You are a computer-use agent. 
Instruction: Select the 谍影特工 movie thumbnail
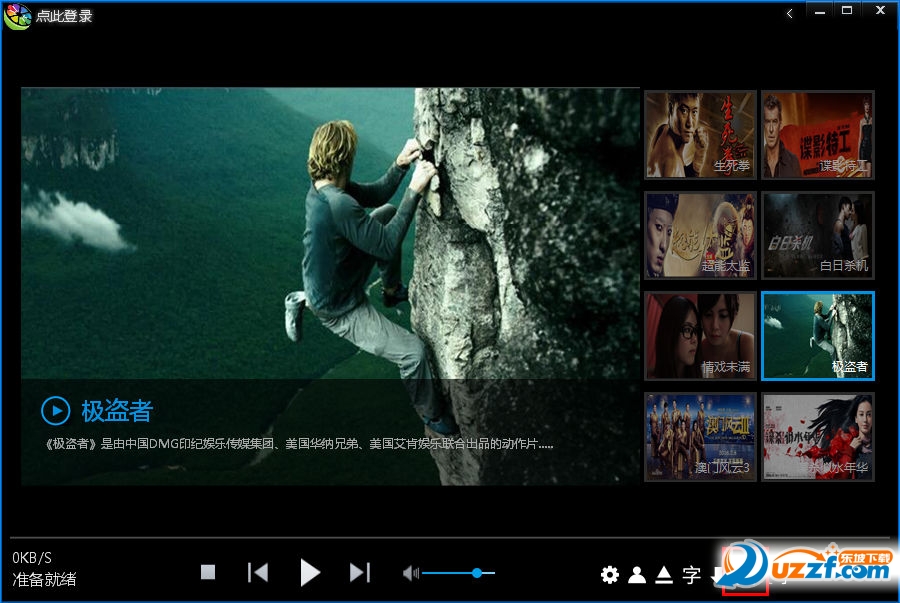[818, 135]
